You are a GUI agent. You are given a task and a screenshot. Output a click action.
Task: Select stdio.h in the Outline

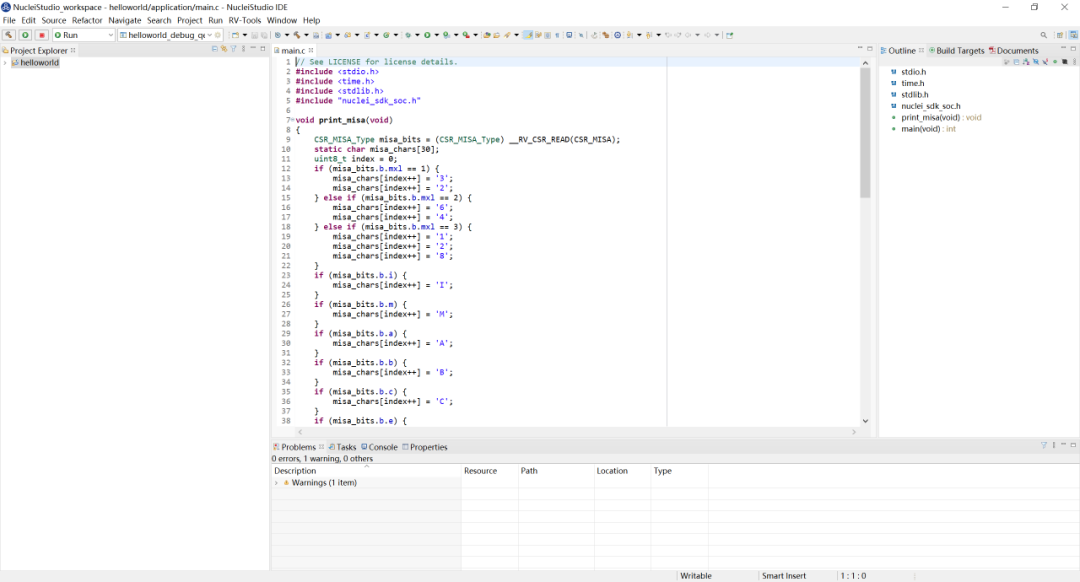(x=913, y=72)
